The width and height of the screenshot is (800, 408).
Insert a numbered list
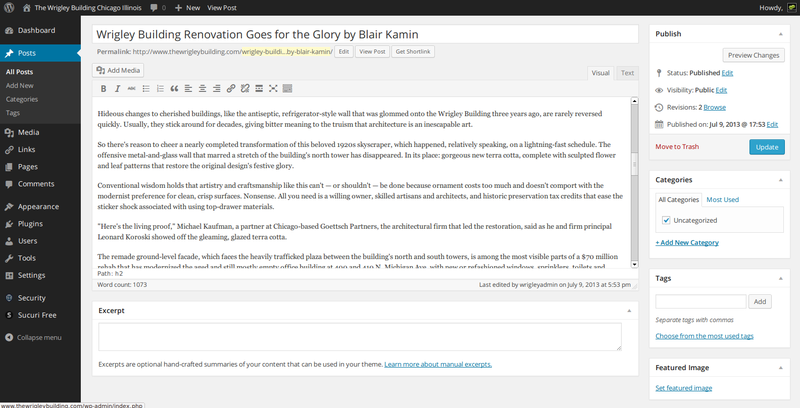coord(160,88)
